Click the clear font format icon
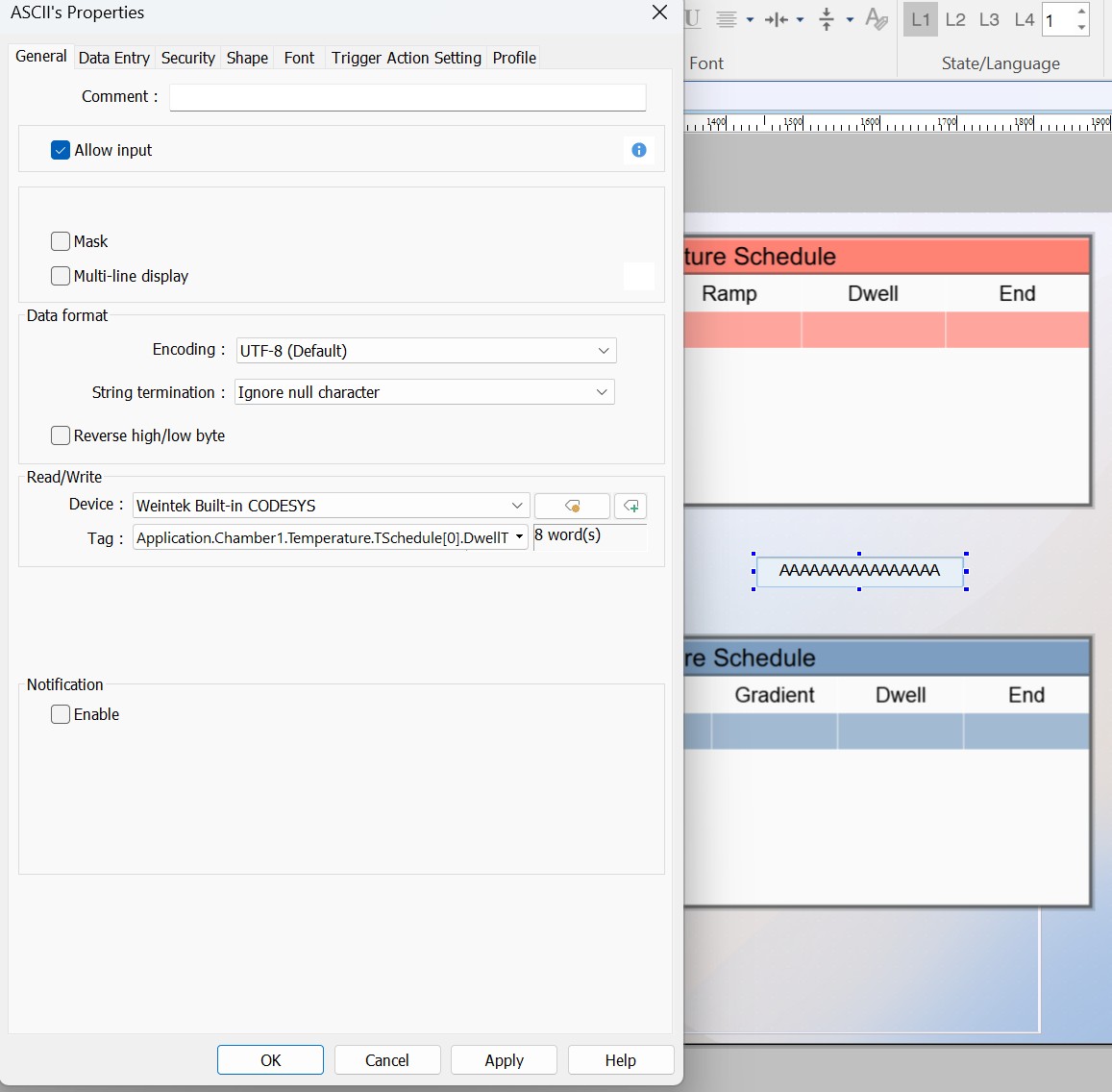 point(876,19)
